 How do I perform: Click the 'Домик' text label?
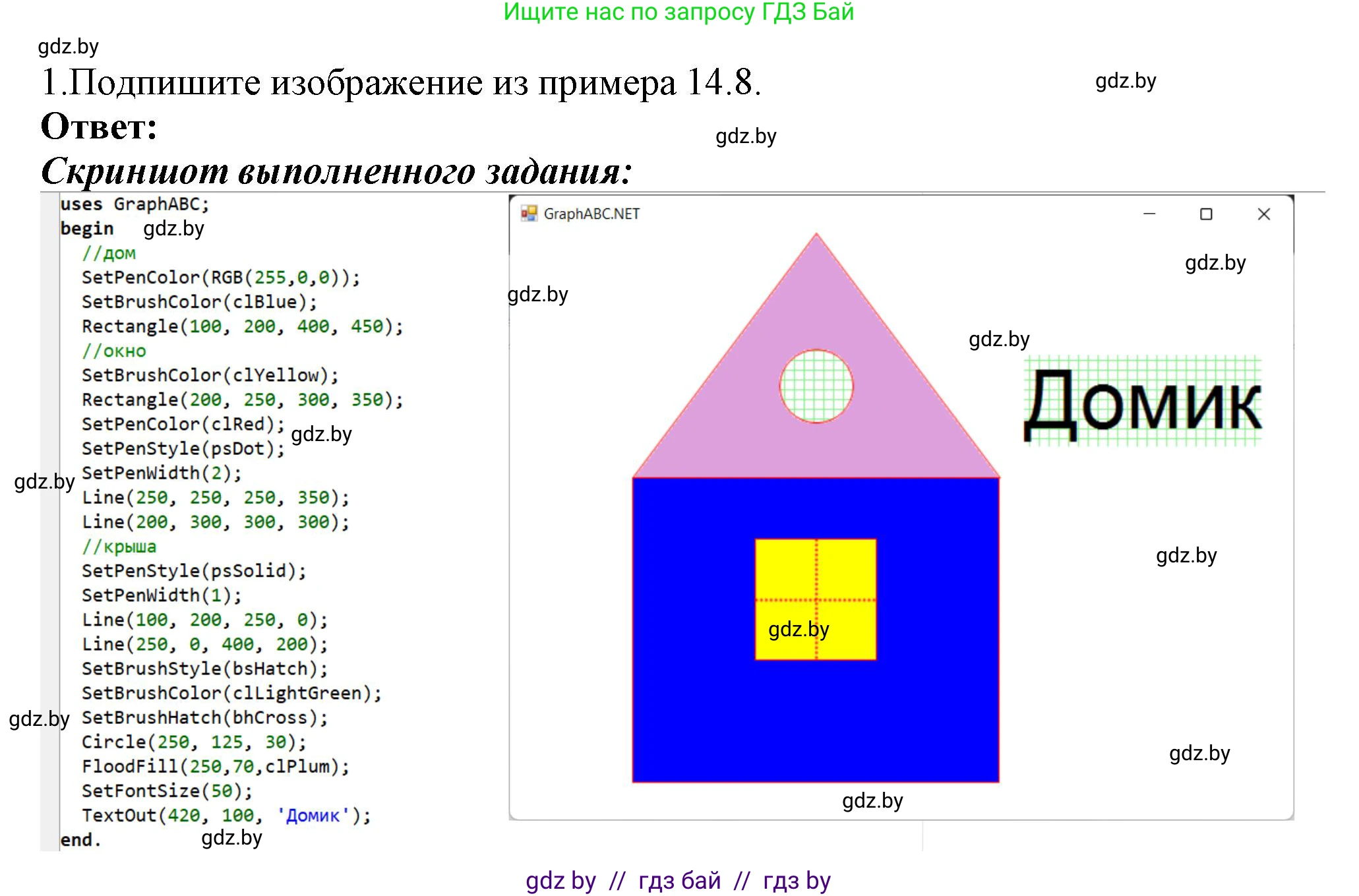click(1142, 403)
